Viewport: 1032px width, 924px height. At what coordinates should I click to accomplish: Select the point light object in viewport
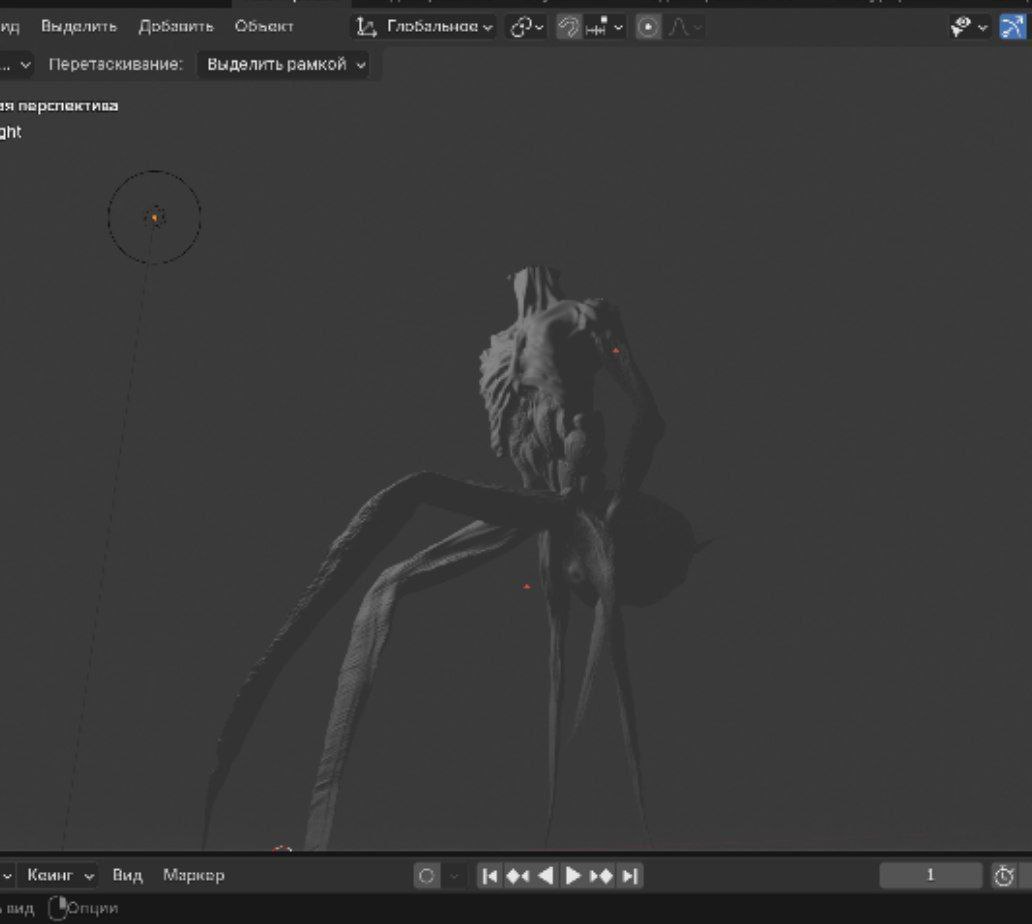(x=155, y=217)
